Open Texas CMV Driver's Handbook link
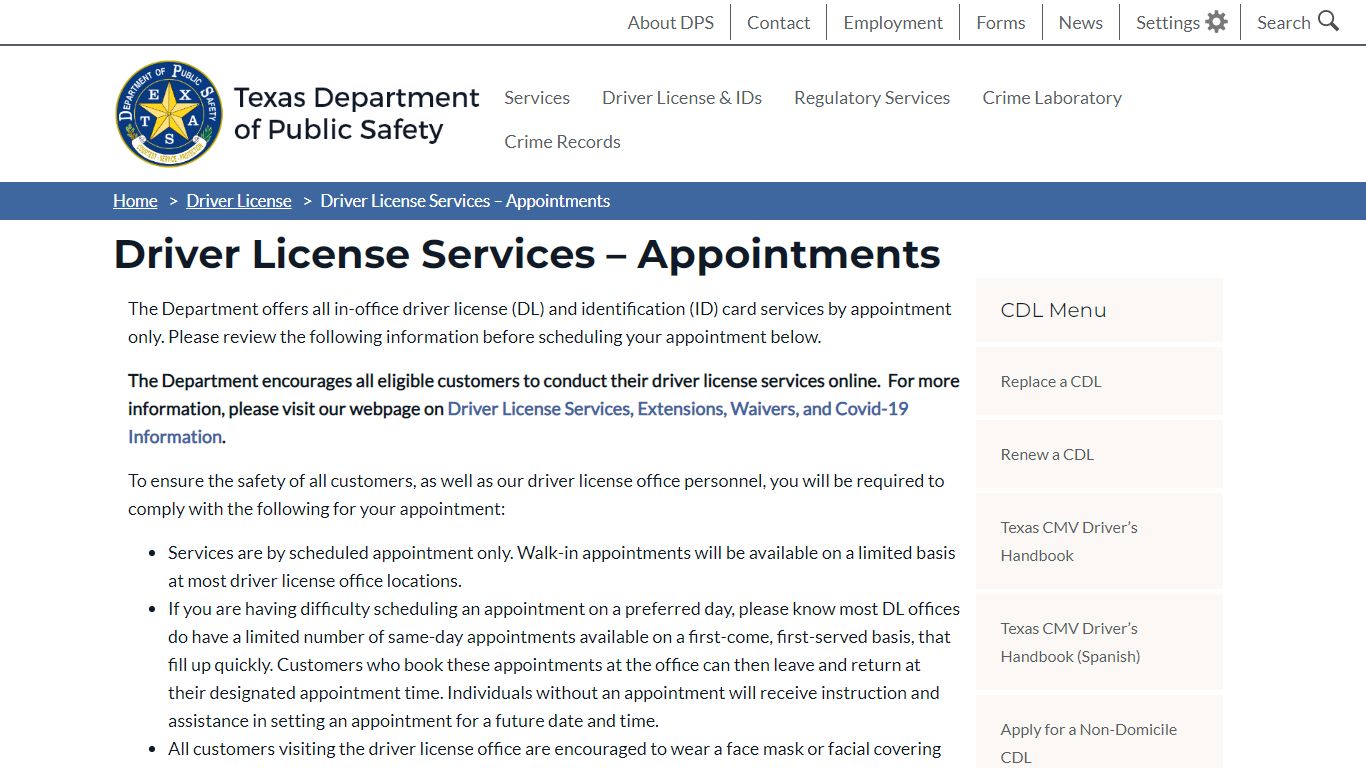The image size is (1366, 768). coord(1099,541)
